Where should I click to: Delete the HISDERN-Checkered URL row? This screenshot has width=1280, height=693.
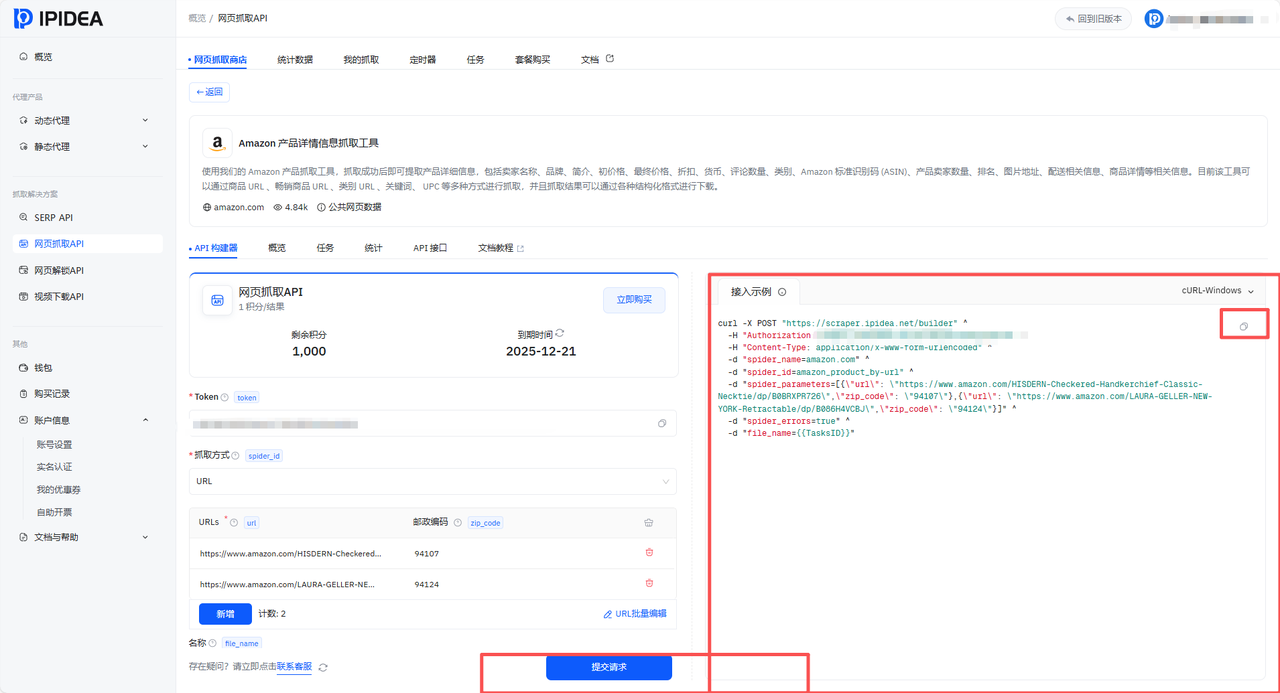[649, 552]
